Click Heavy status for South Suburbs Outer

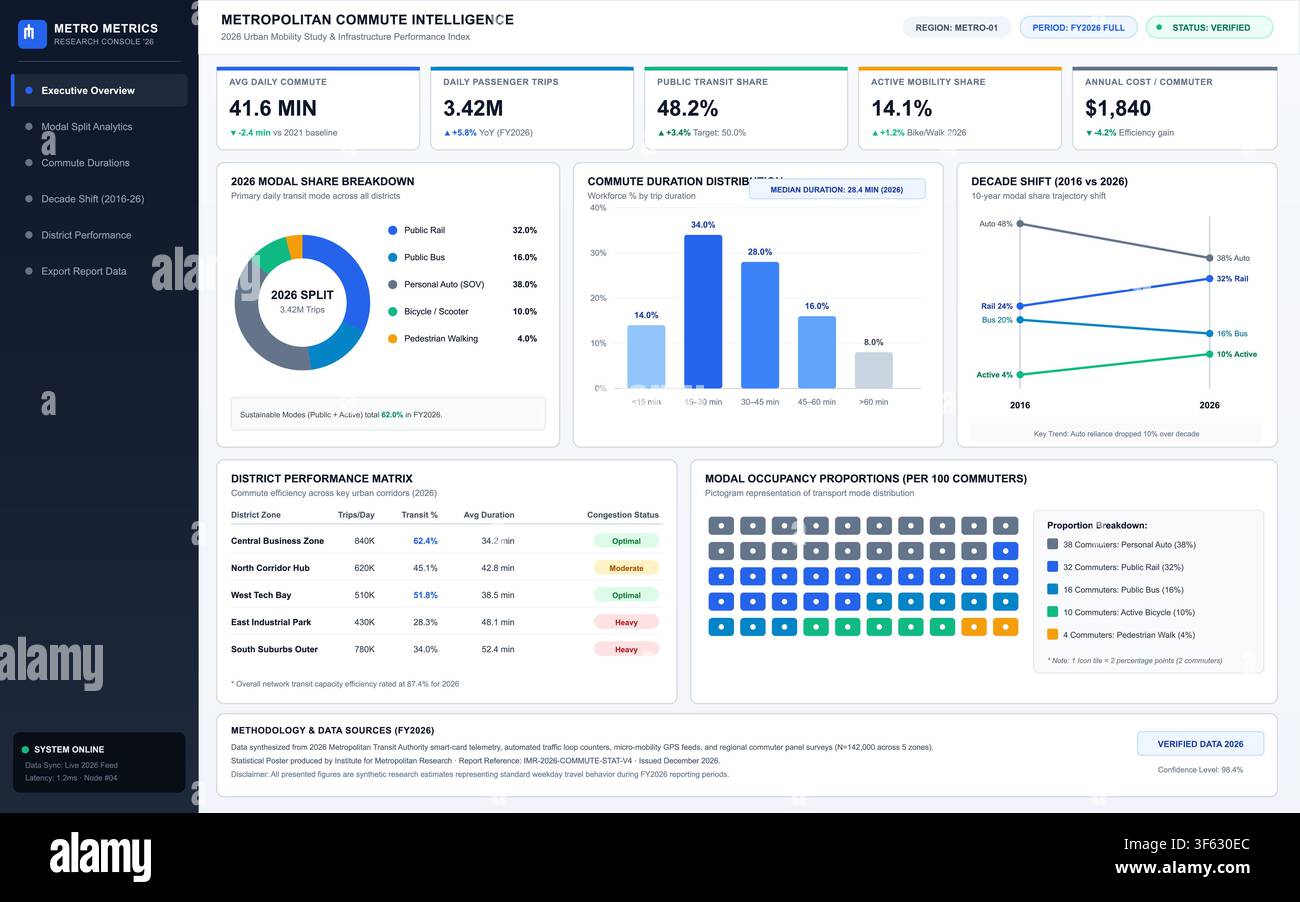tap(626, 649)
